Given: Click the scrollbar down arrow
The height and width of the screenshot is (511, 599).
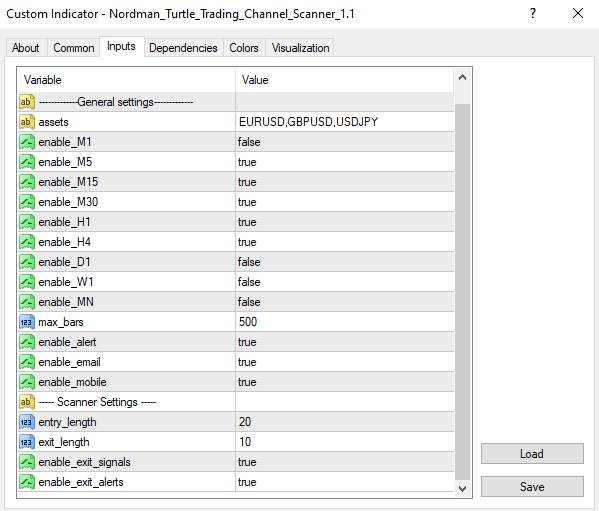Looking at the screenshot, I should (462, 488).
